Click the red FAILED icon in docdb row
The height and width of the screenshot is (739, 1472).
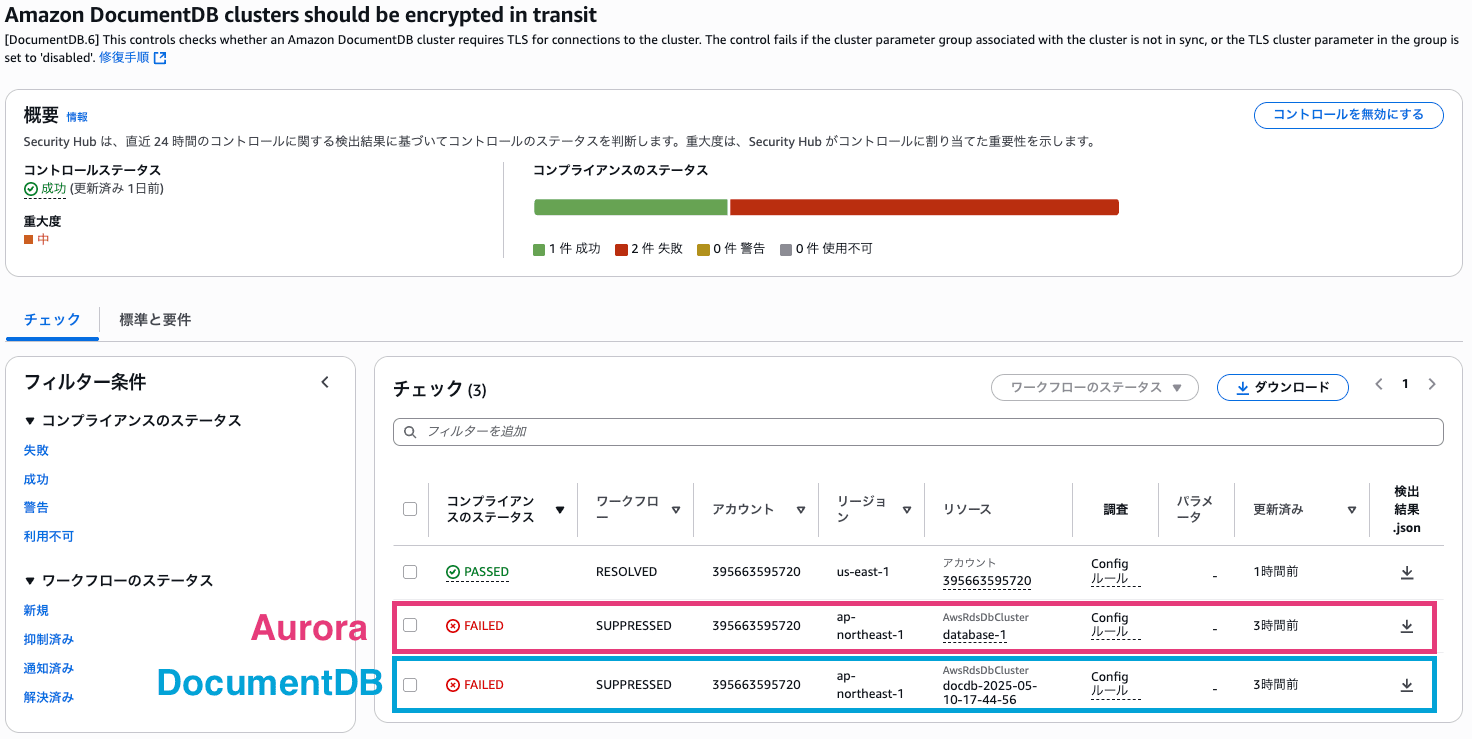pyautogui.click(x=453, y=685)
